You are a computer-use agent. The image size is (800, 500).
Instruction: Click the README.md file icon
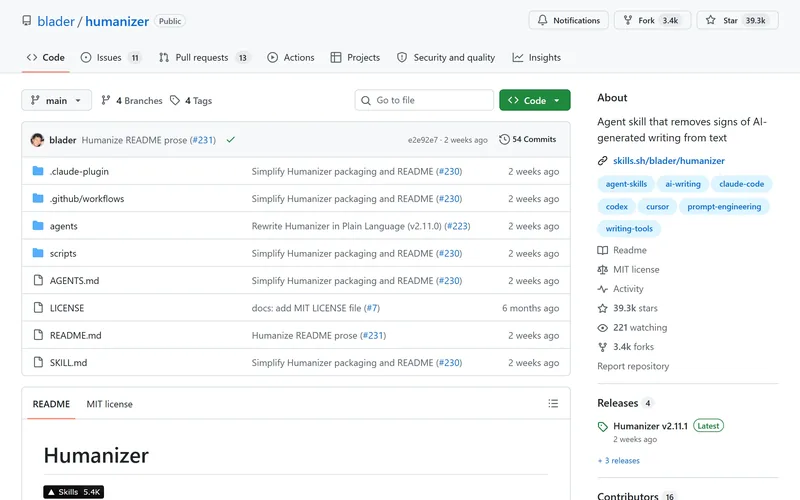click(x=38, y=335)
